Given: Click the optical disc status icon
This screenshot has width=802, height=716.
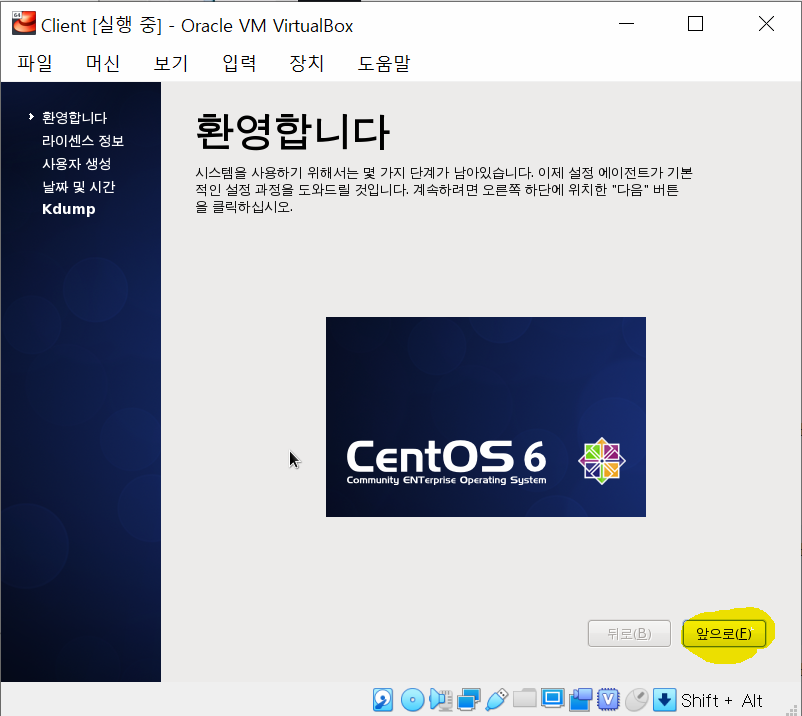Looking at the screenshot, I should pos(412,700).
